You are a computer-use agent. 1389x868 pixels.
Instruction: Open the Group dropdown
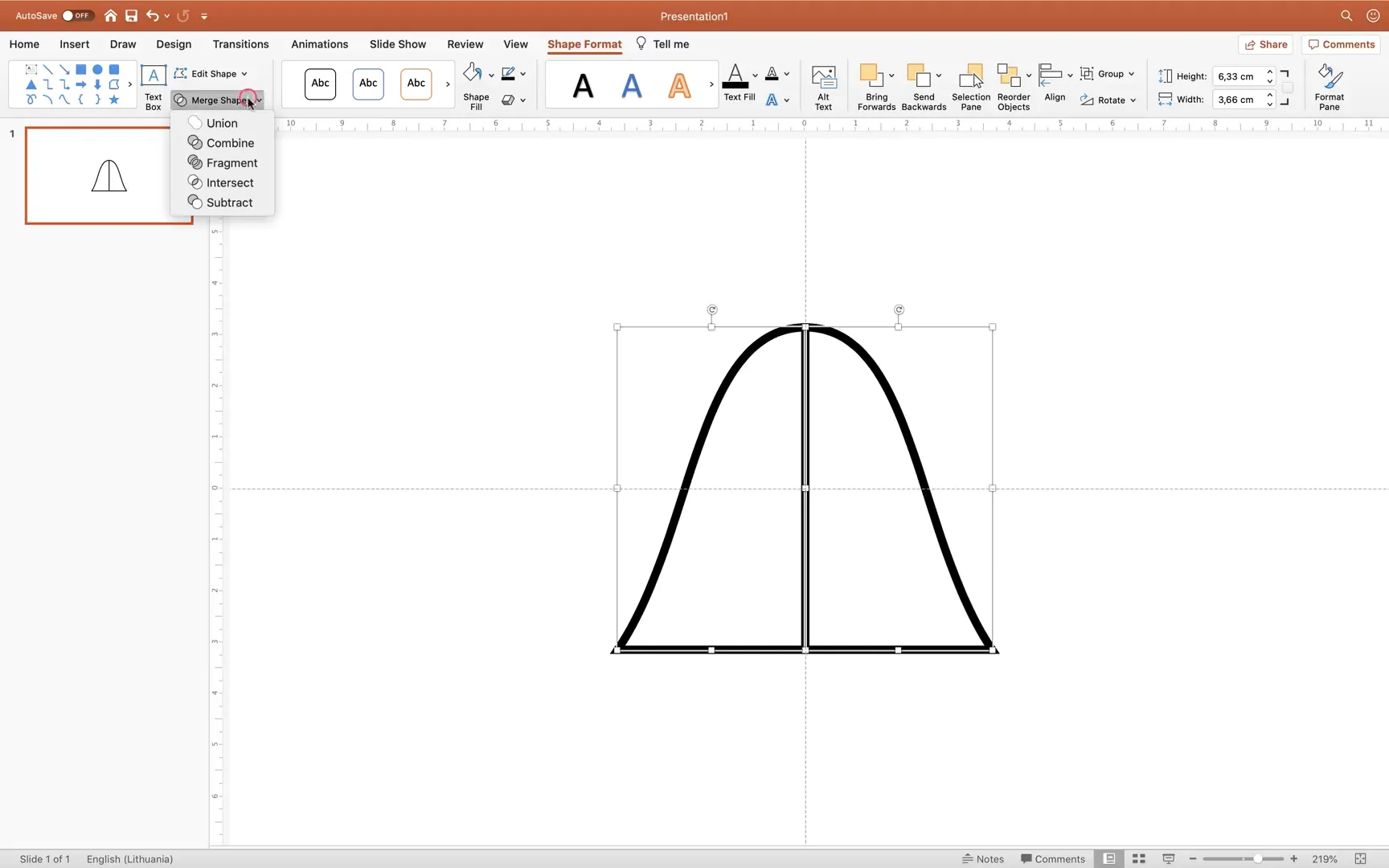(1108, 73)
